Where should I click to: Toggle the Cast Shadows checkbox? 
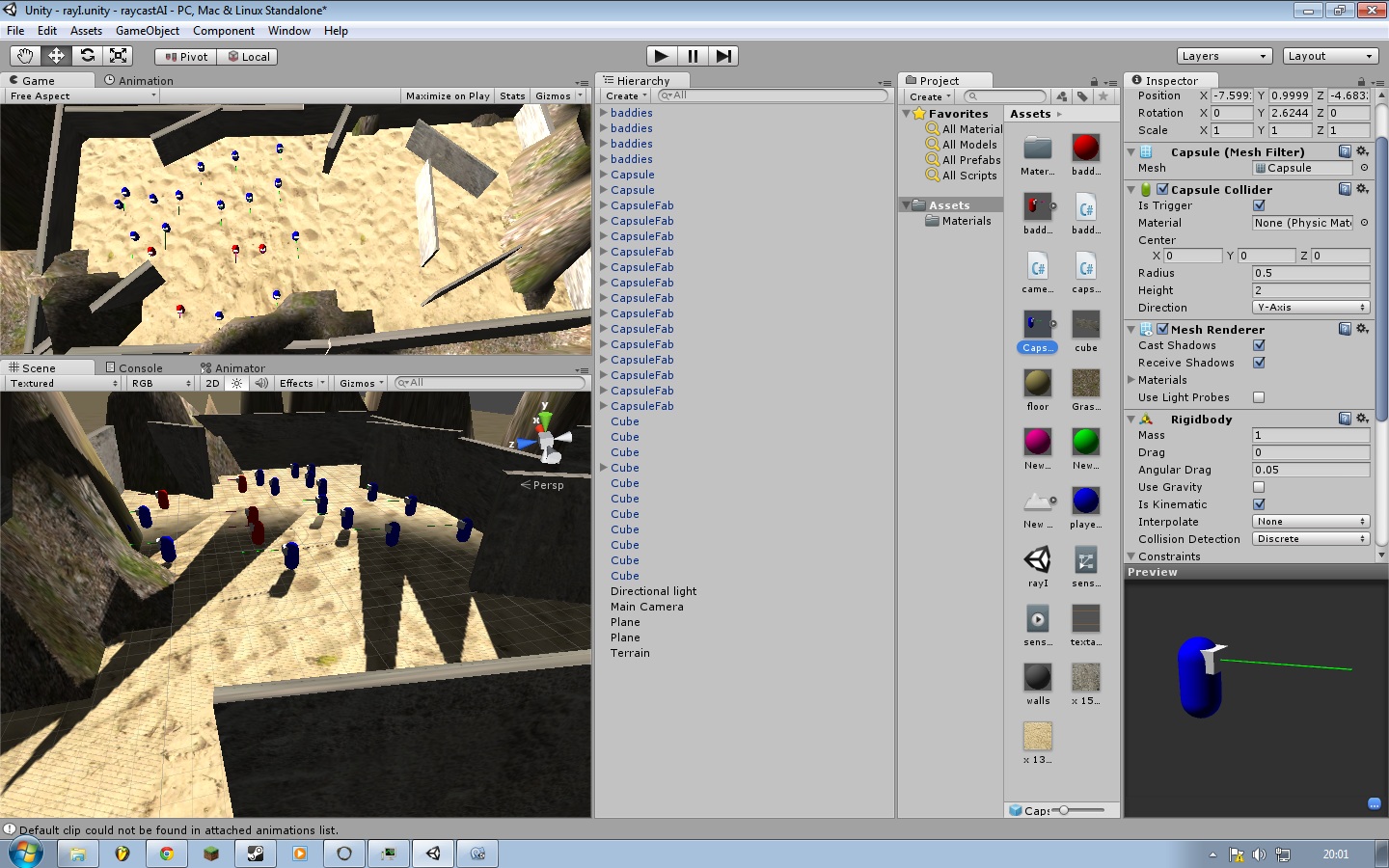[1259, 345]
